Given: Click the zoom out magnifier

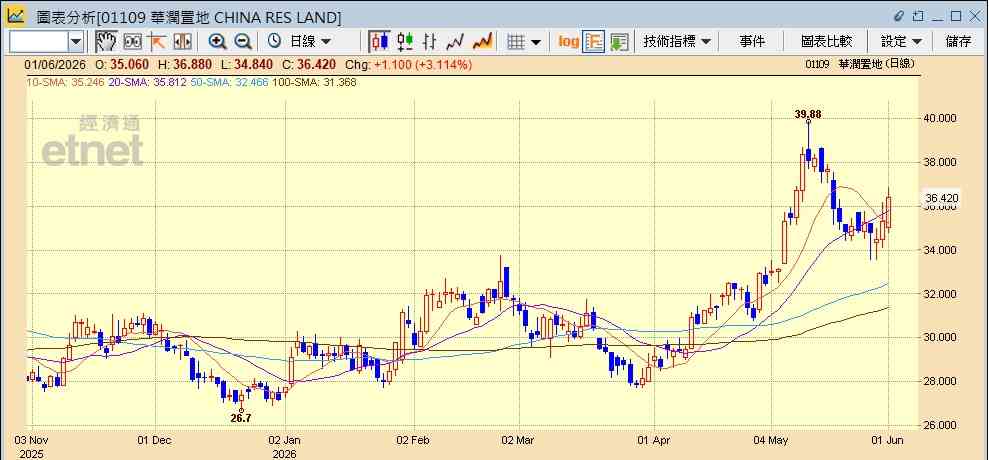Looking at the screenshot, I should point(243,42).
